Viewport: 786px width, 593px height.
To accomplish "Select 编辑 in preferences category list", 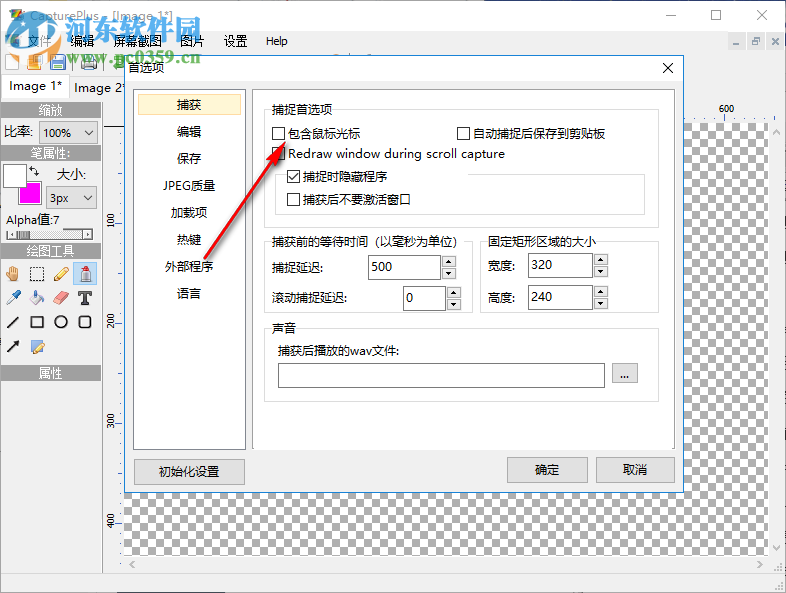I will coord(189,132).
